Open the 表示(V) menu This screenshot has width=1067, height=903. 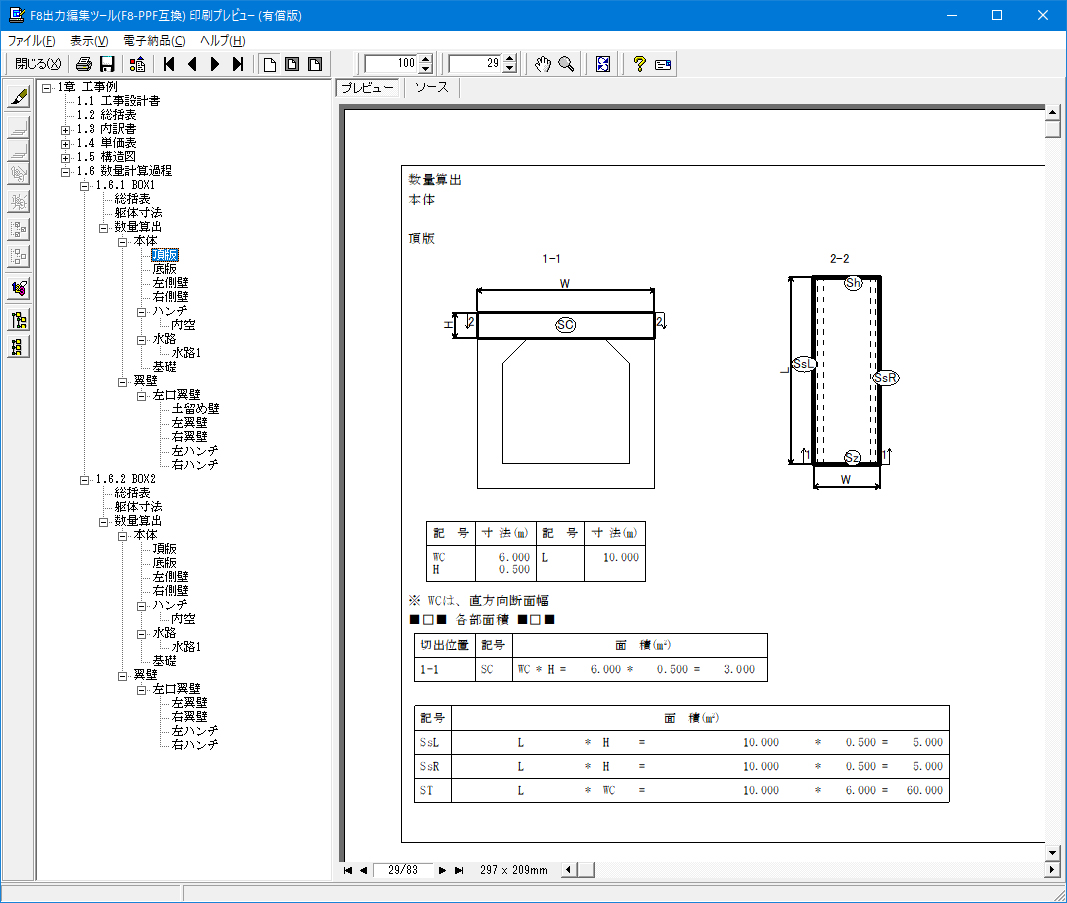pyautogui.click(x=89, y=41)
